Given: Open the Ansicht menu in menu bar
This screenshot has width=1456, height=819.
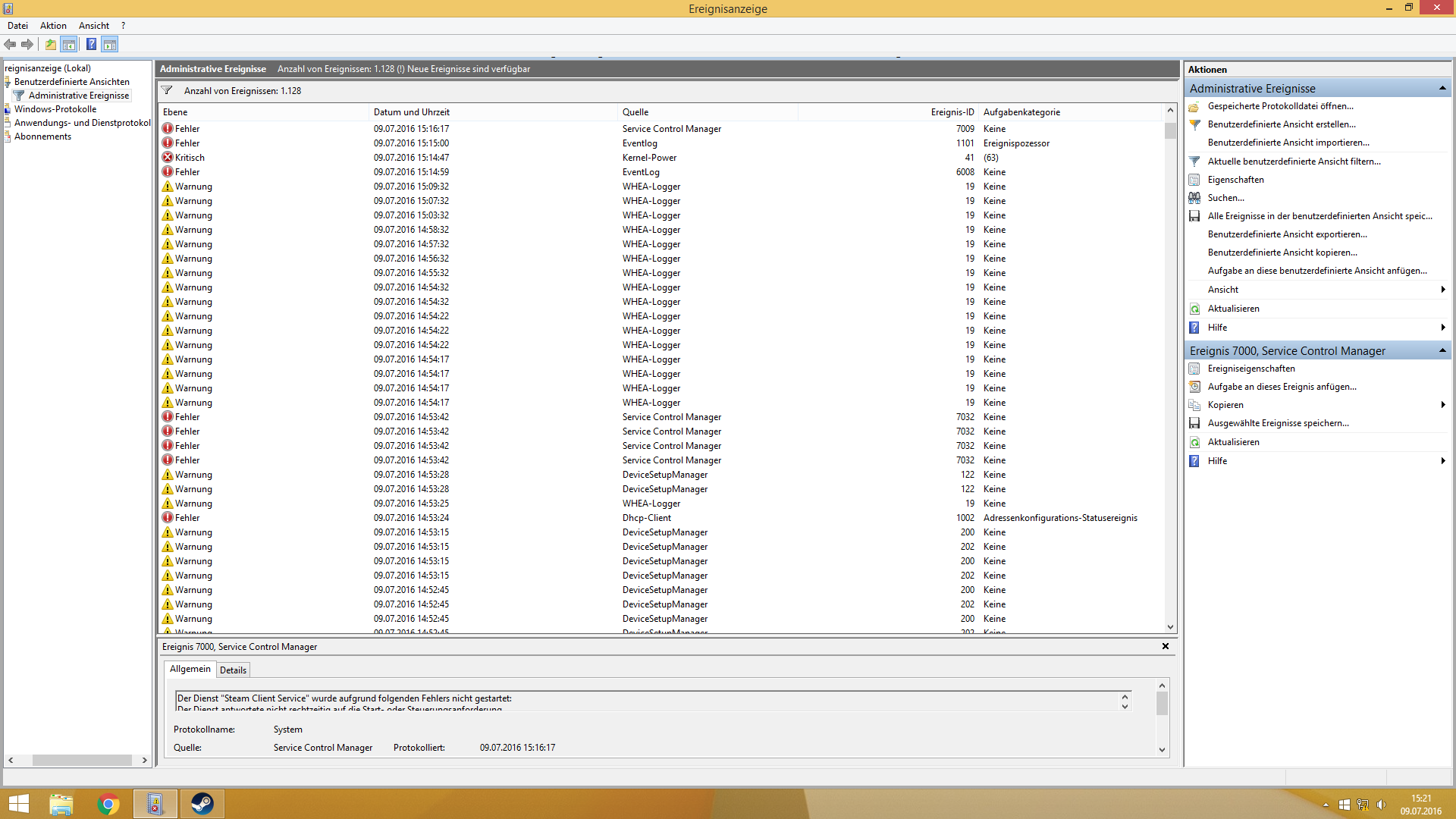Looking at the screenshot, I should [x=94, y=26].
